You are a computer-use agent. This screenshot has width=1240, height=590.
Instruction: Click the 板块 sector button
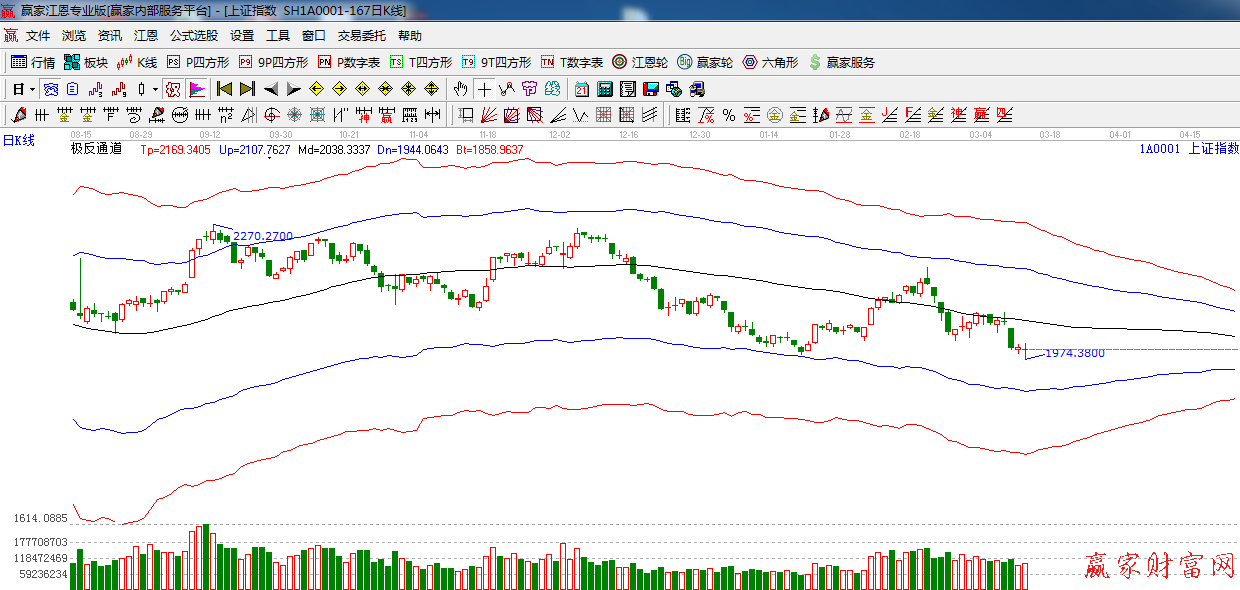pos(86,62)
